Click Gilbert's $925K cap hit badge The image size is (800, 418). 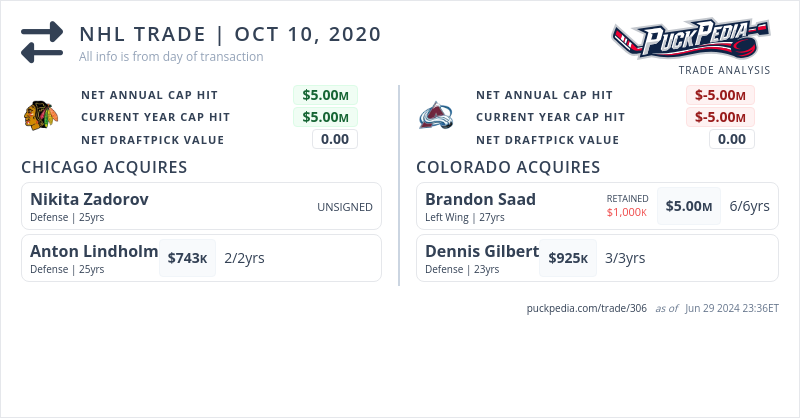coord(568,258)
